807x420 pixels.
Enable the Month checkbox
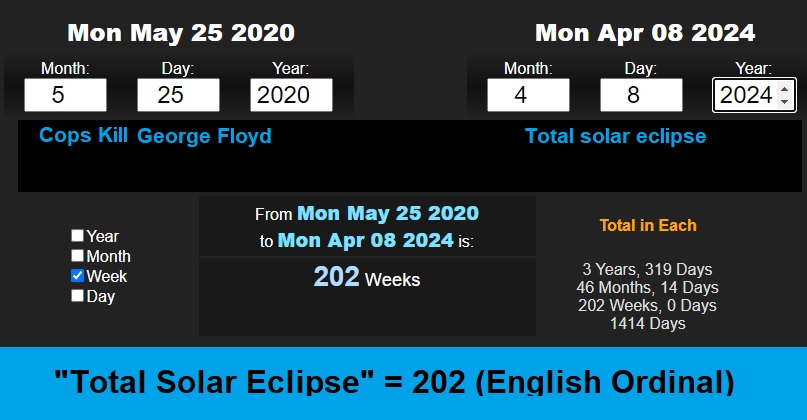coord(77,256)
